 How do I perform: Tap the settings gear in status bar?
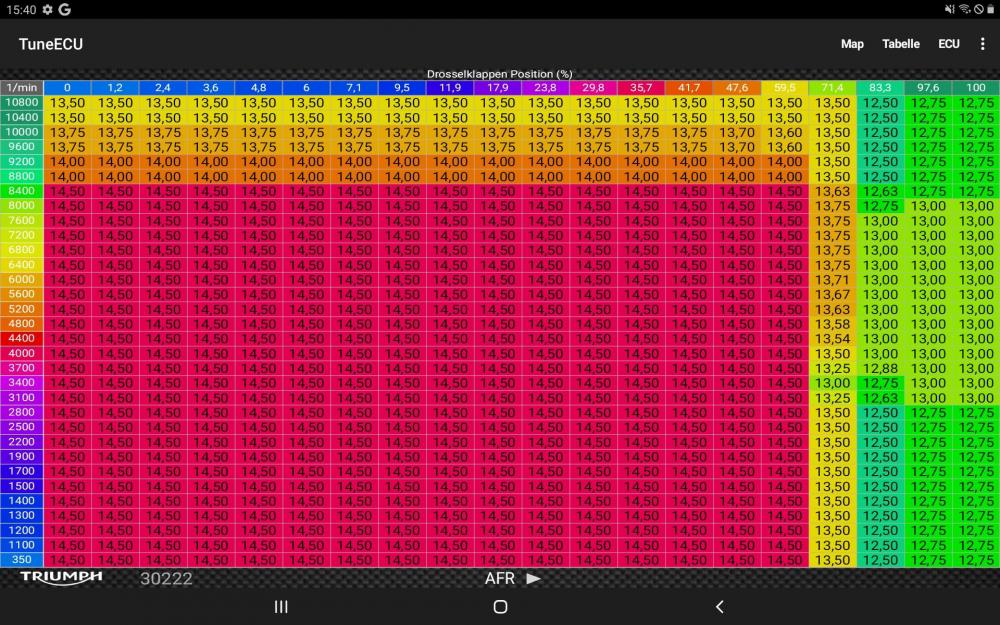click(x=47, y=9)
